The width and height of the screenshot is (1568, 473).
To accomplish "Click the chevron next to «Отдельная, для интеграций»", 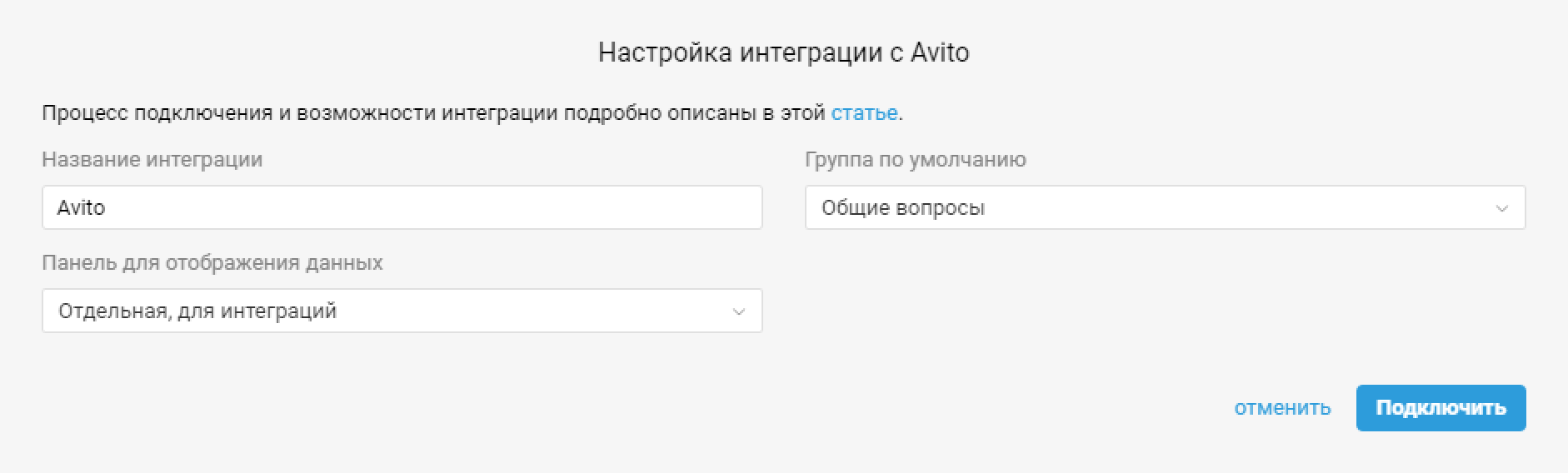I will pos(738,311).
